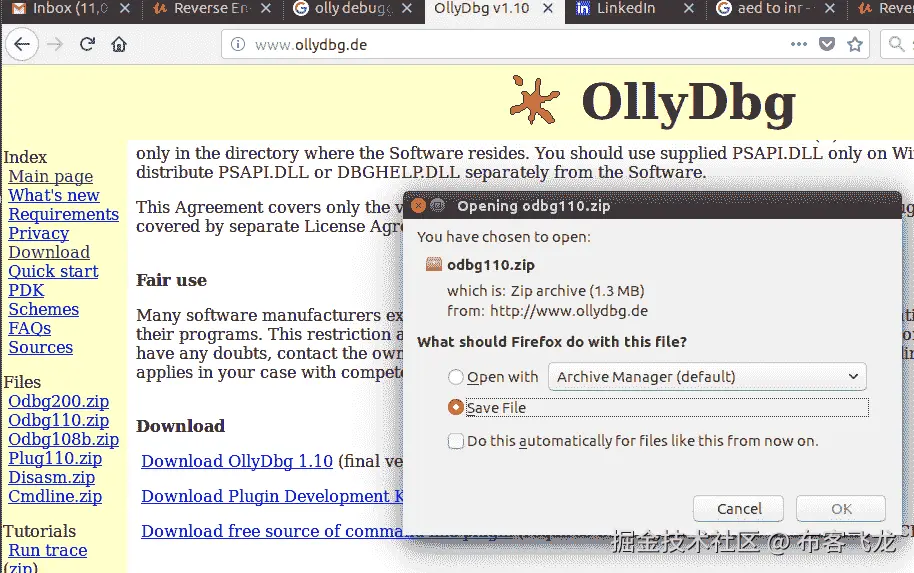Image resolution: width=914 pixels, height=573 pixels.
Task: Open the FAQs link
Action: (x=30, y=328)
